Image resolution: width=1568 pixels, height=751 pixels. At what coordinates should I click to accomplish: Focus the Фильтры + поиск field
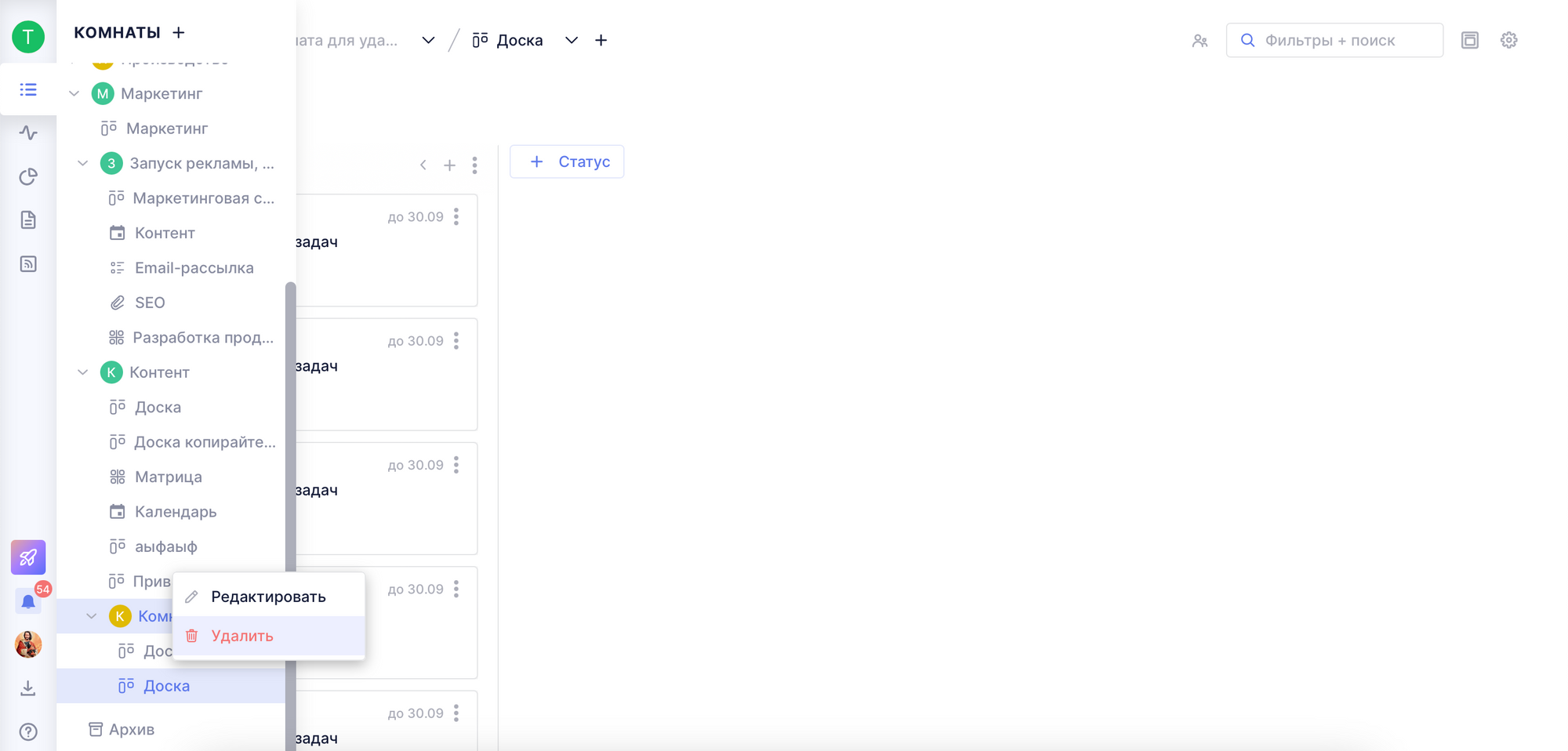click(1334, 40)
